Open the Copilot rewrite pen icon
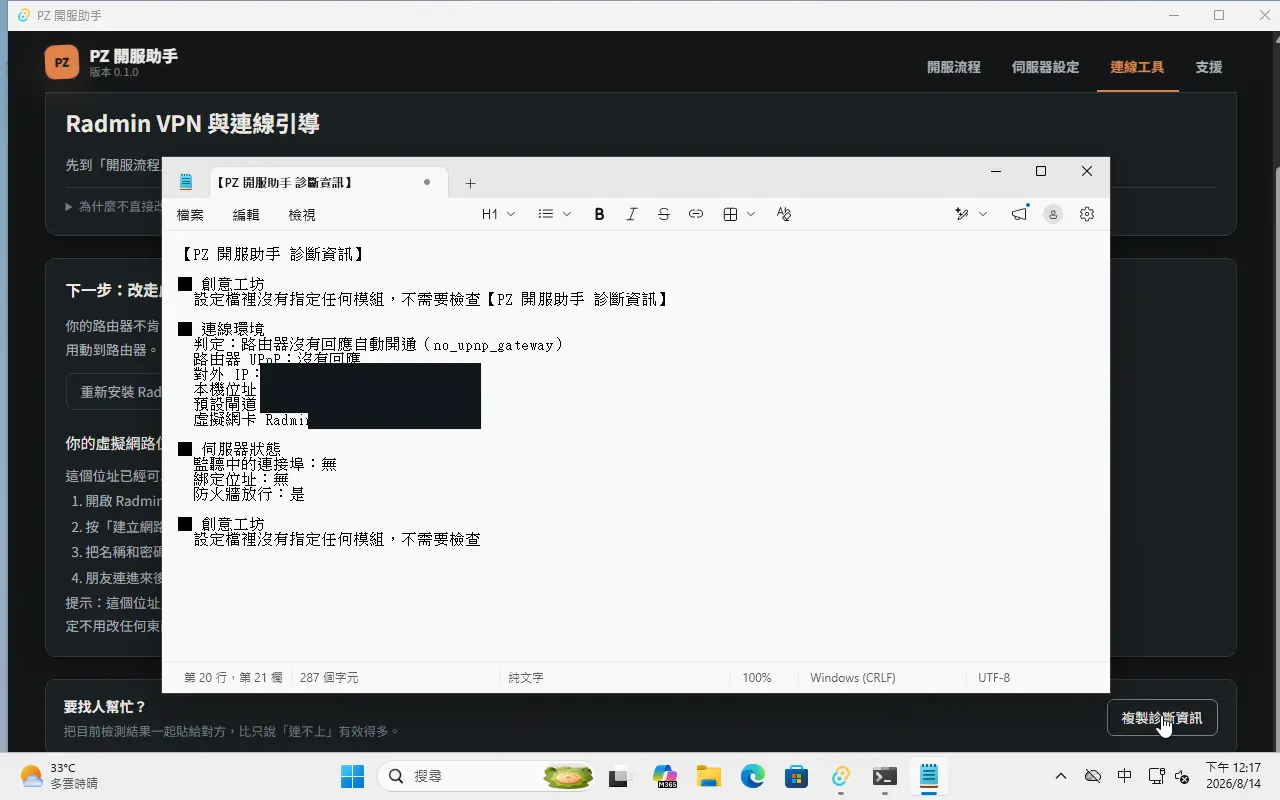This screenshot has height=800, width=1280. tap(962, 214)
